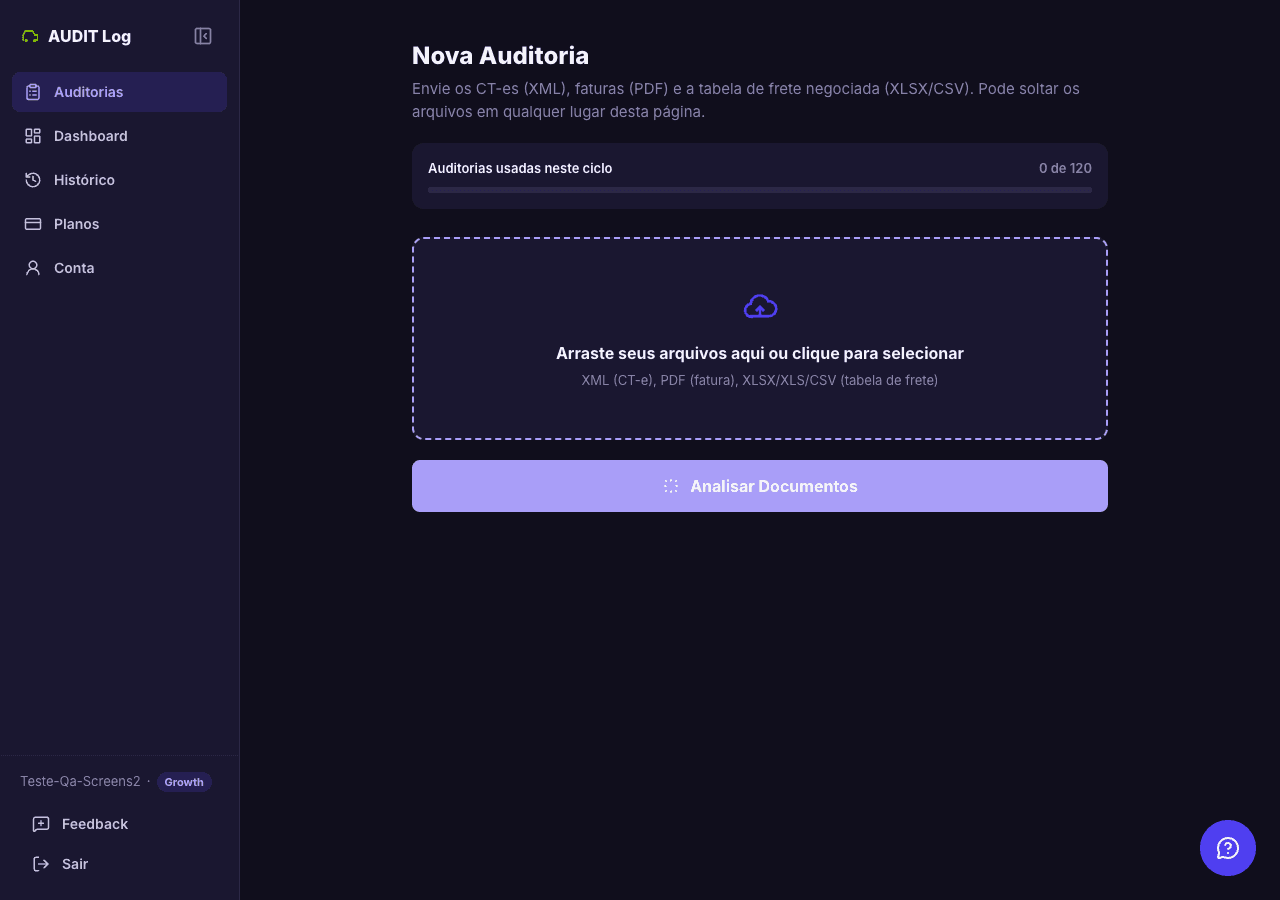Click the Growth plan badge
The width and height of the screenshot is (1280, 900).
pyautogui.click(x=184, y=782)
